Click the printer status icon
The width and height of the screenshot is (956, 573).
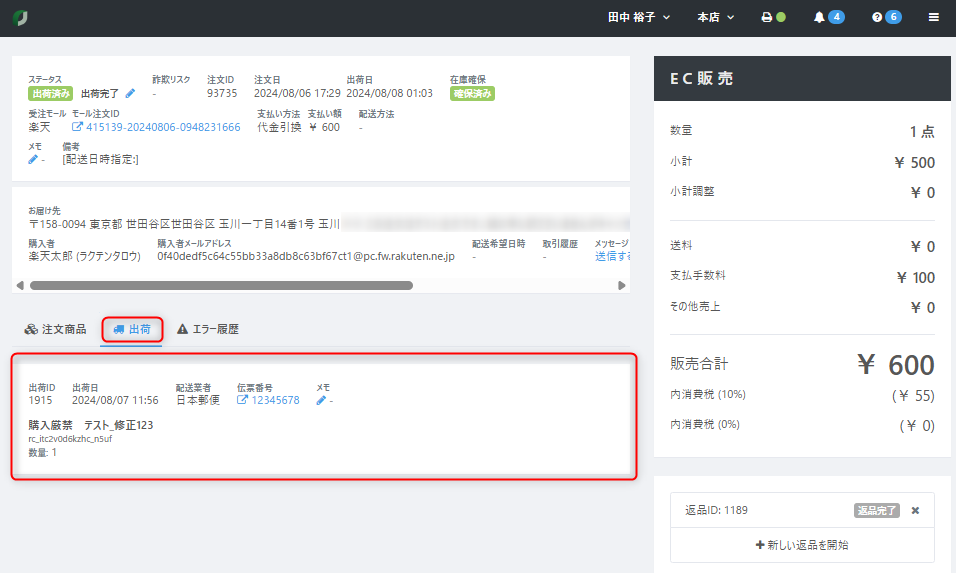pos(766,17)
